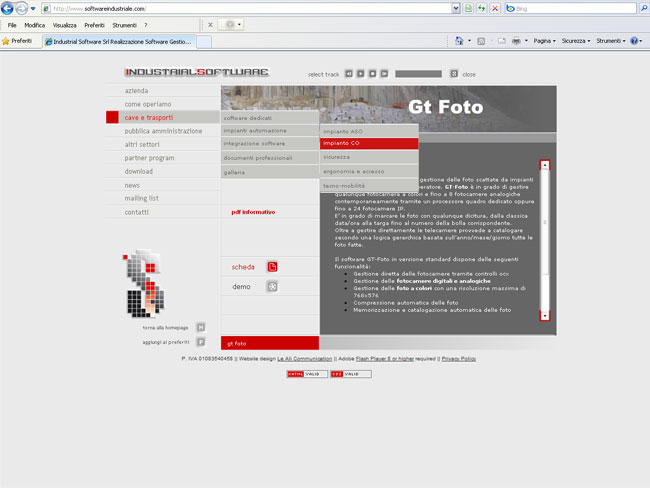Click the compatibility view icon
This screenshot has width=650, height=488.
(x=468, y=8)
